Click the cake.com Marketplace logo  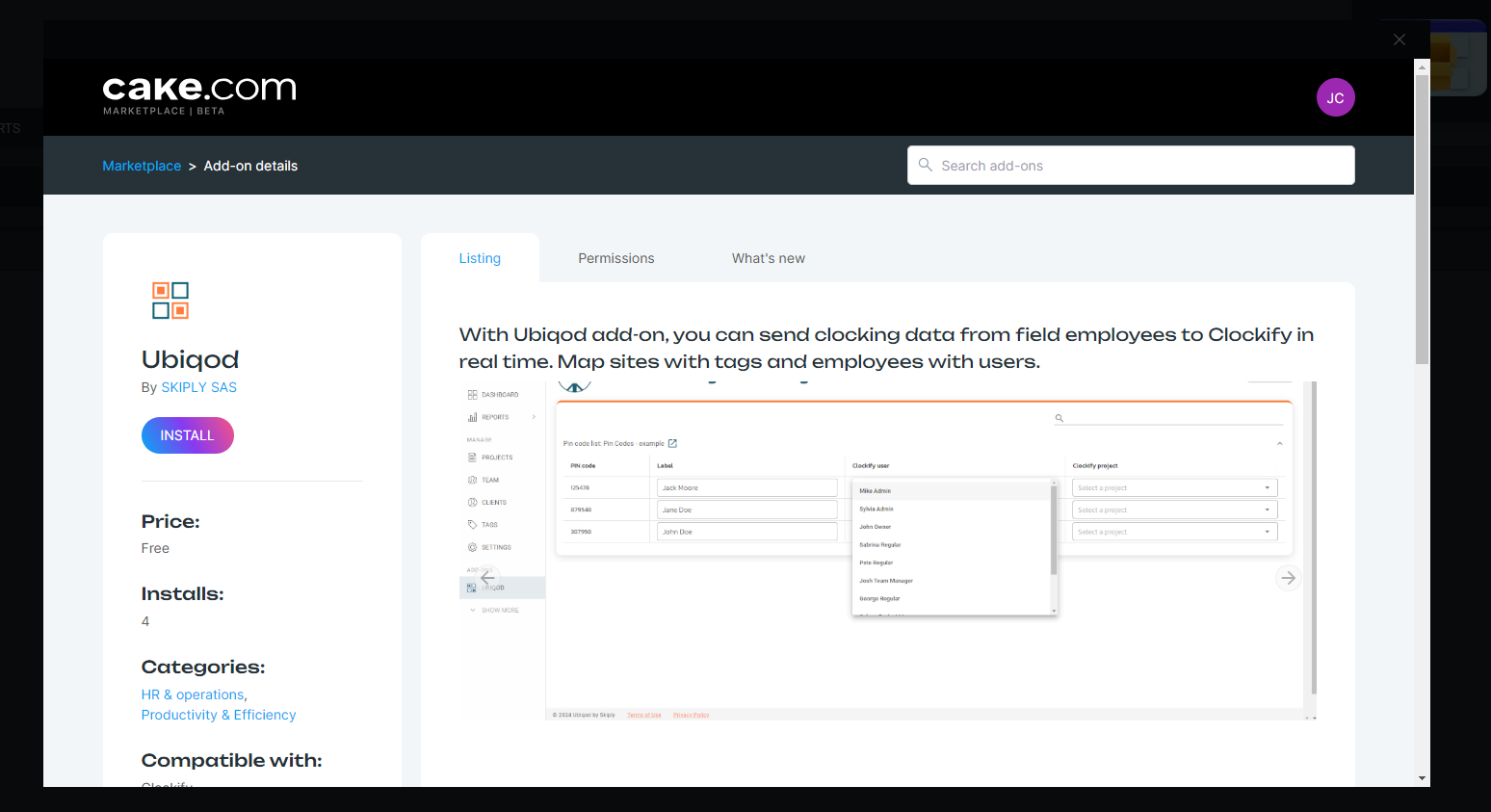click(199, 96)
